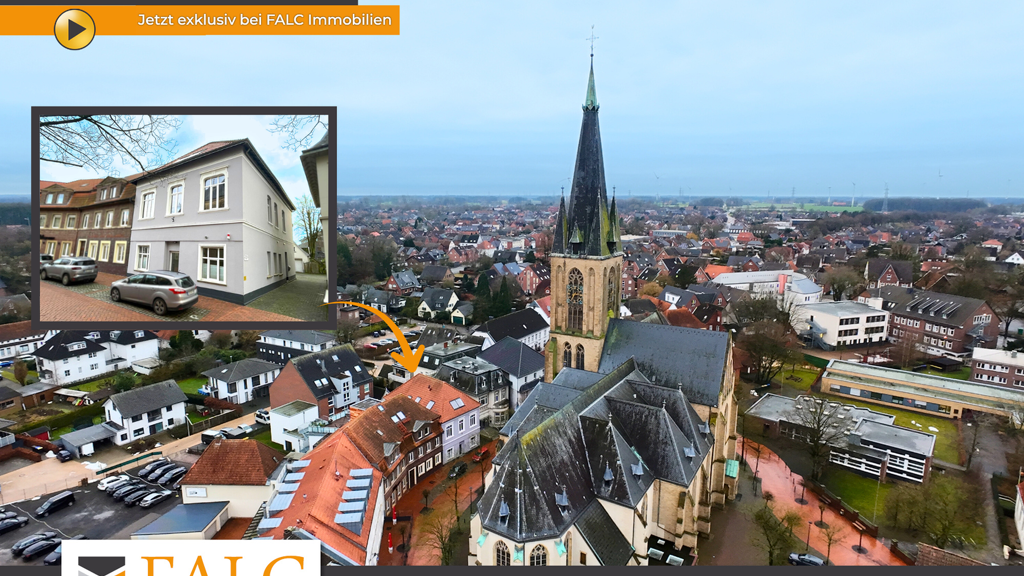
Task: Click the long flat green-roofed building
Action: click(915, 388)
